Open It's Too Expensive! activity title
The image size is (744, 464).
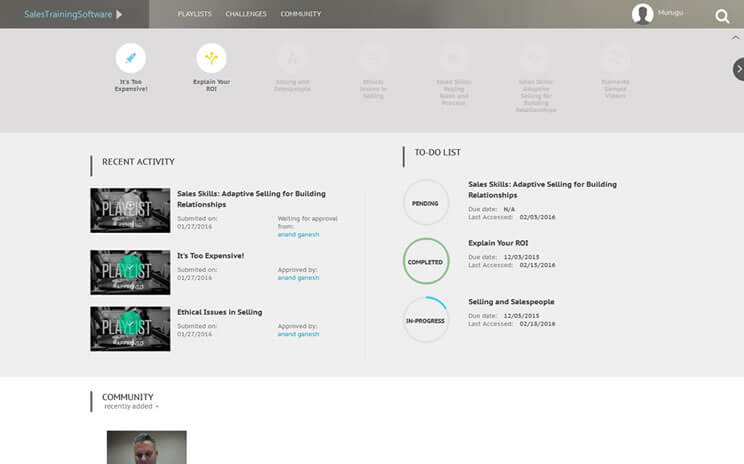tap(210, 255)
